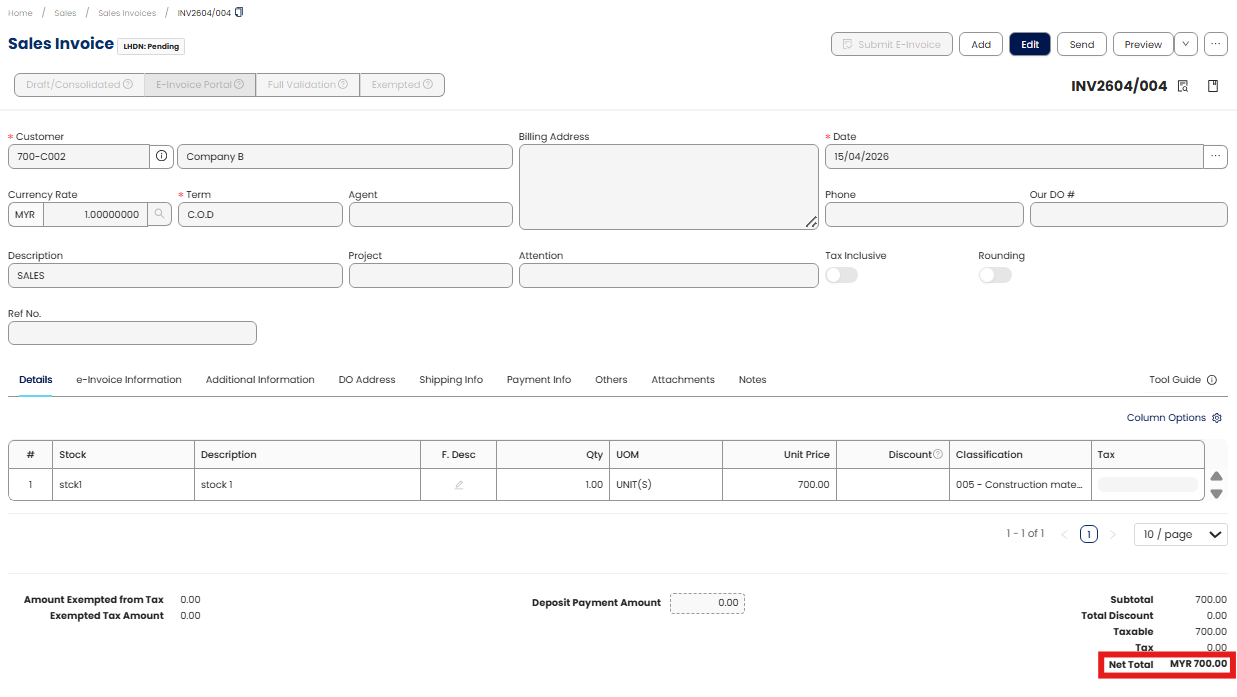Go to Sales in the breadcrumb
The width and height of the screenshot is (1237, 697).
pos(65,13)
